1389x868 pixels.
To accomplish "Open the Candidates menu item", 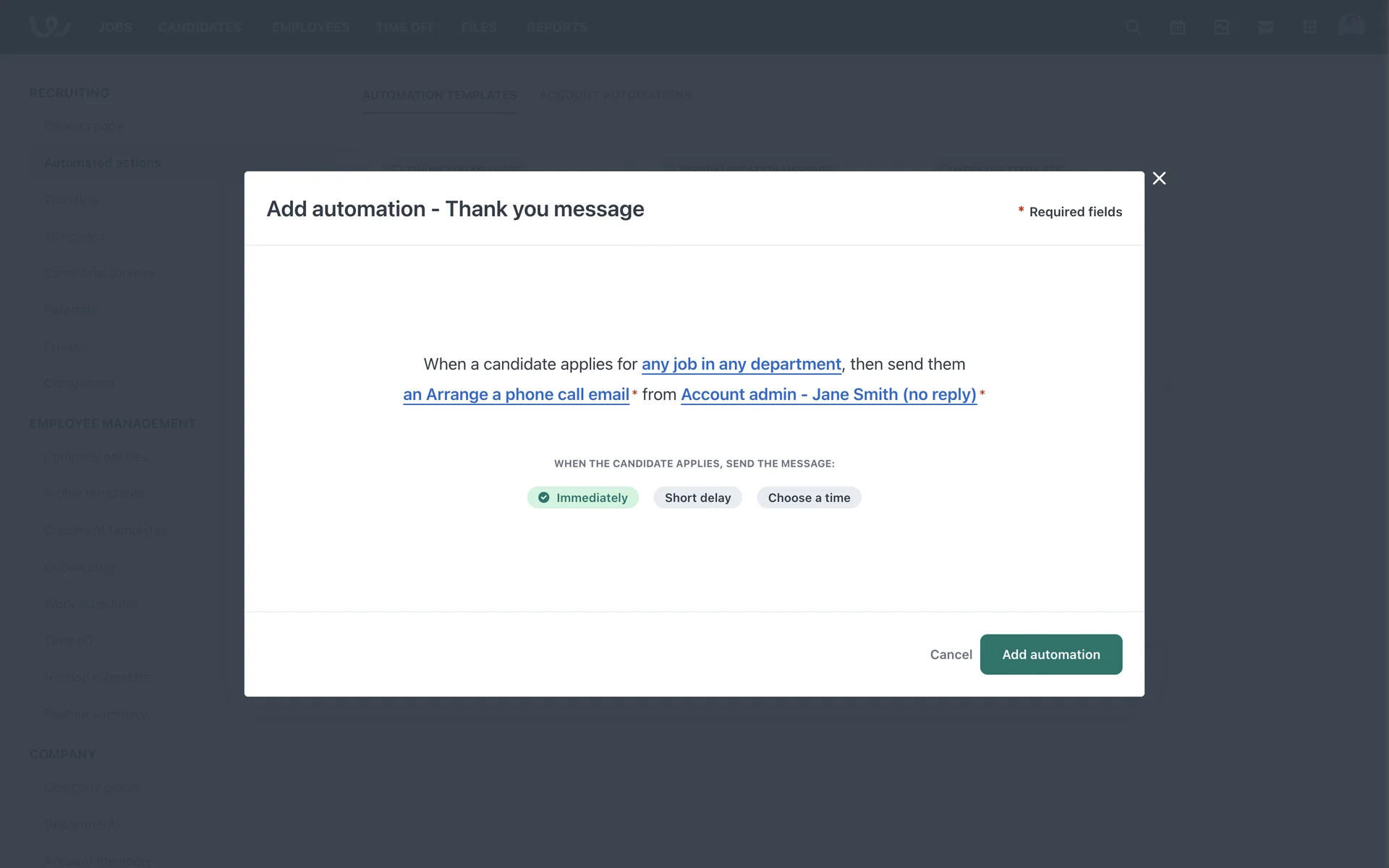I will click(200, 27).
